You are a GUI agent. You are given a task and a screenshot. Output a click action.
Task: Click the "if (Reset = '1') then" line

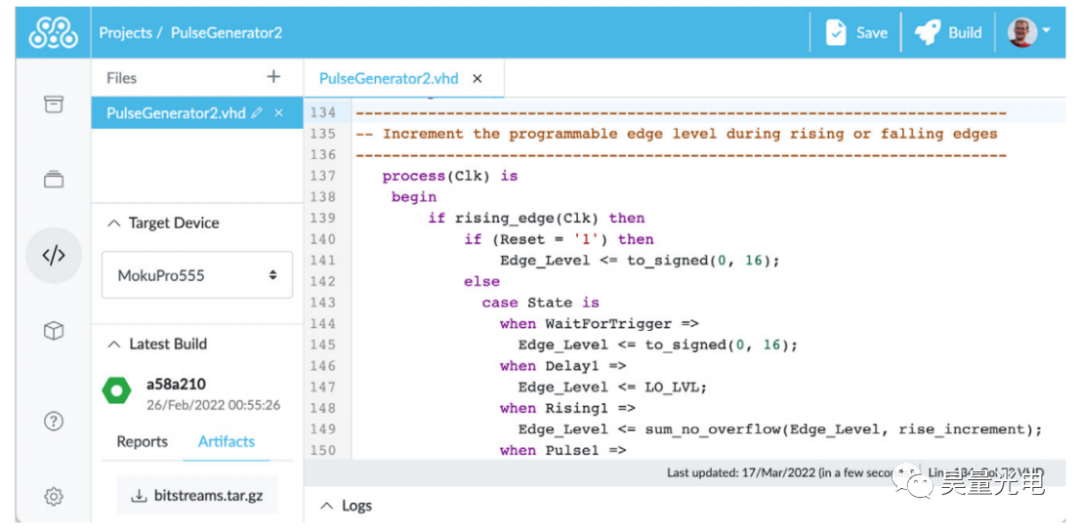559,239
